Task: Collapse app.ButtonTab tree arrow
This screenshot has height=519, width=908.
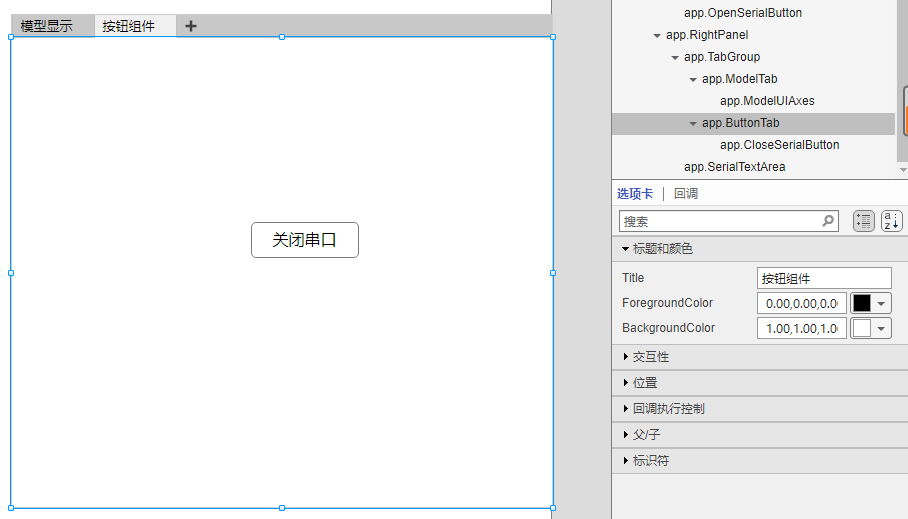Action: click(693, 123)
